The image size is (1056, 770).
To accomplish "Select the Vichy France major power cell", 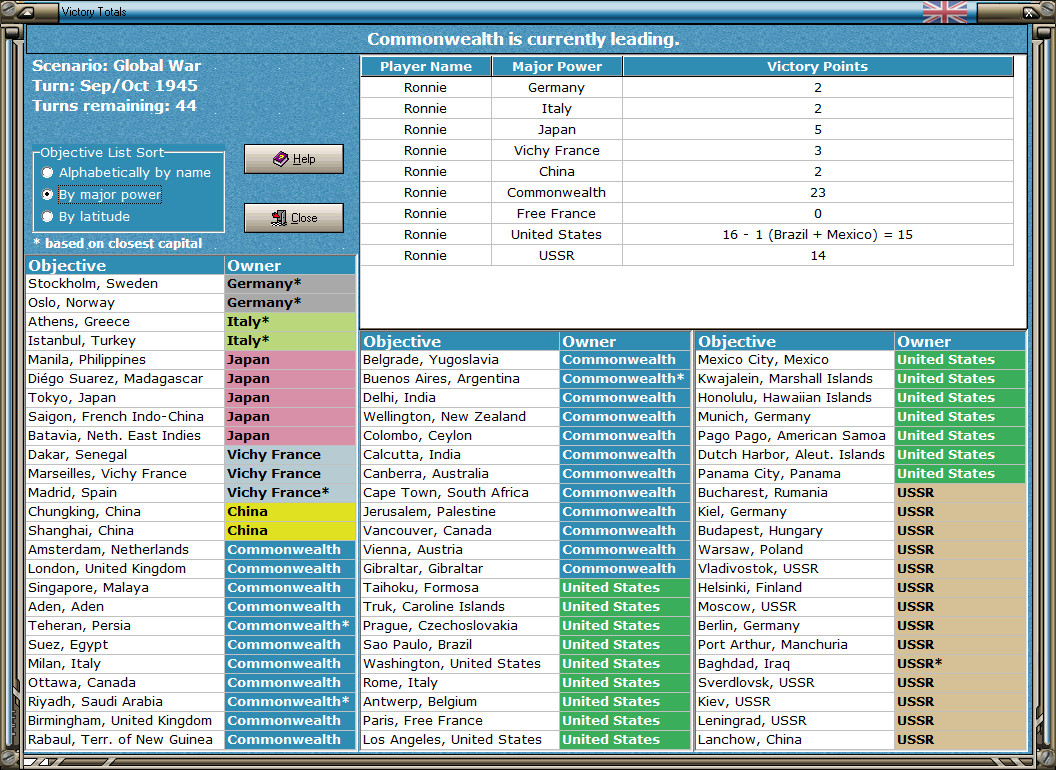I will coord(557,150).
